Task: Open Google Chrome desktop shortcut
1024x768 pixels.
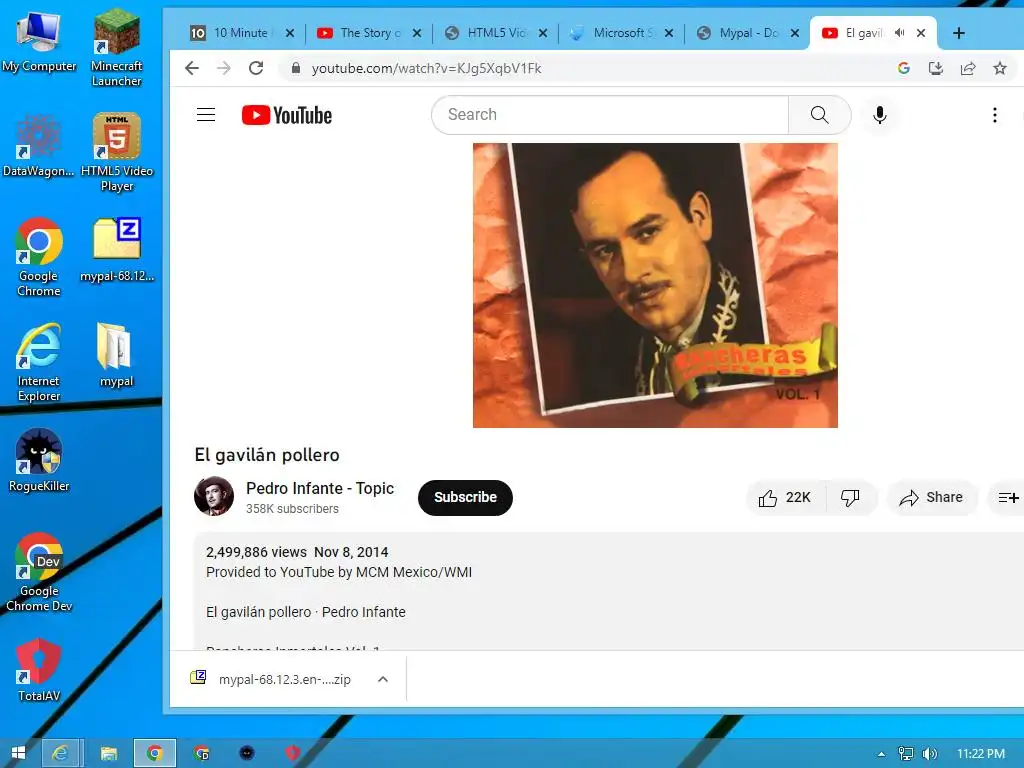Action: tap(39, 257)
